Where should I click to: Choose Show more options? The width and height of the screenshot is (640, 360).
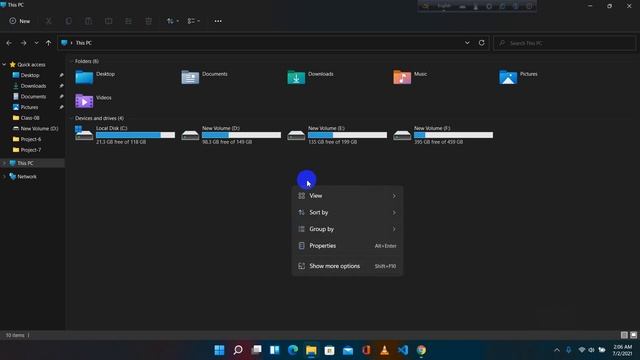pos(347,266)
